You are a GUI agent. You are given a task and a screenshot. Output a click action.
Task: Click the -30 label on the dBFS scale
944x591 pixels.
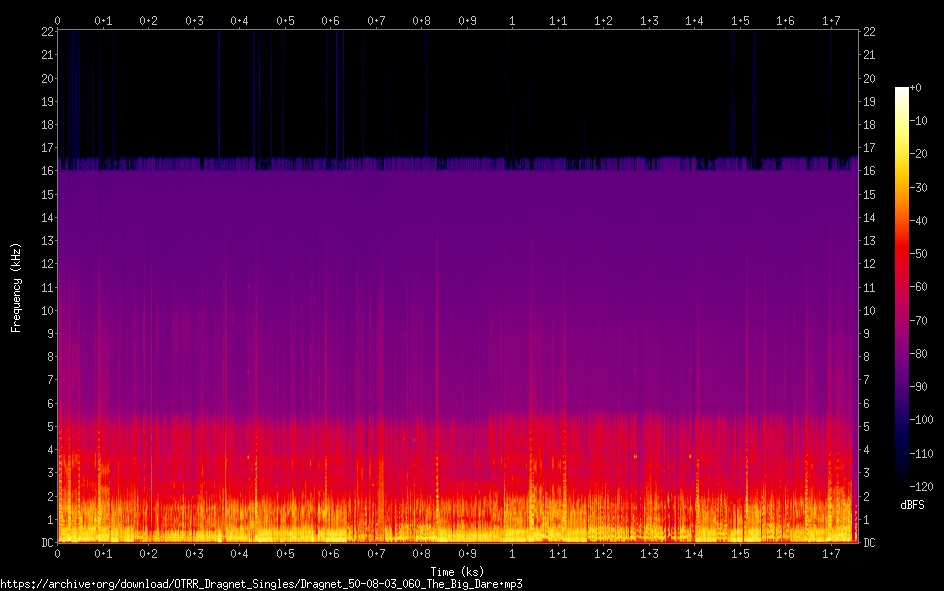pyautogui.click(x=918, y=188)
